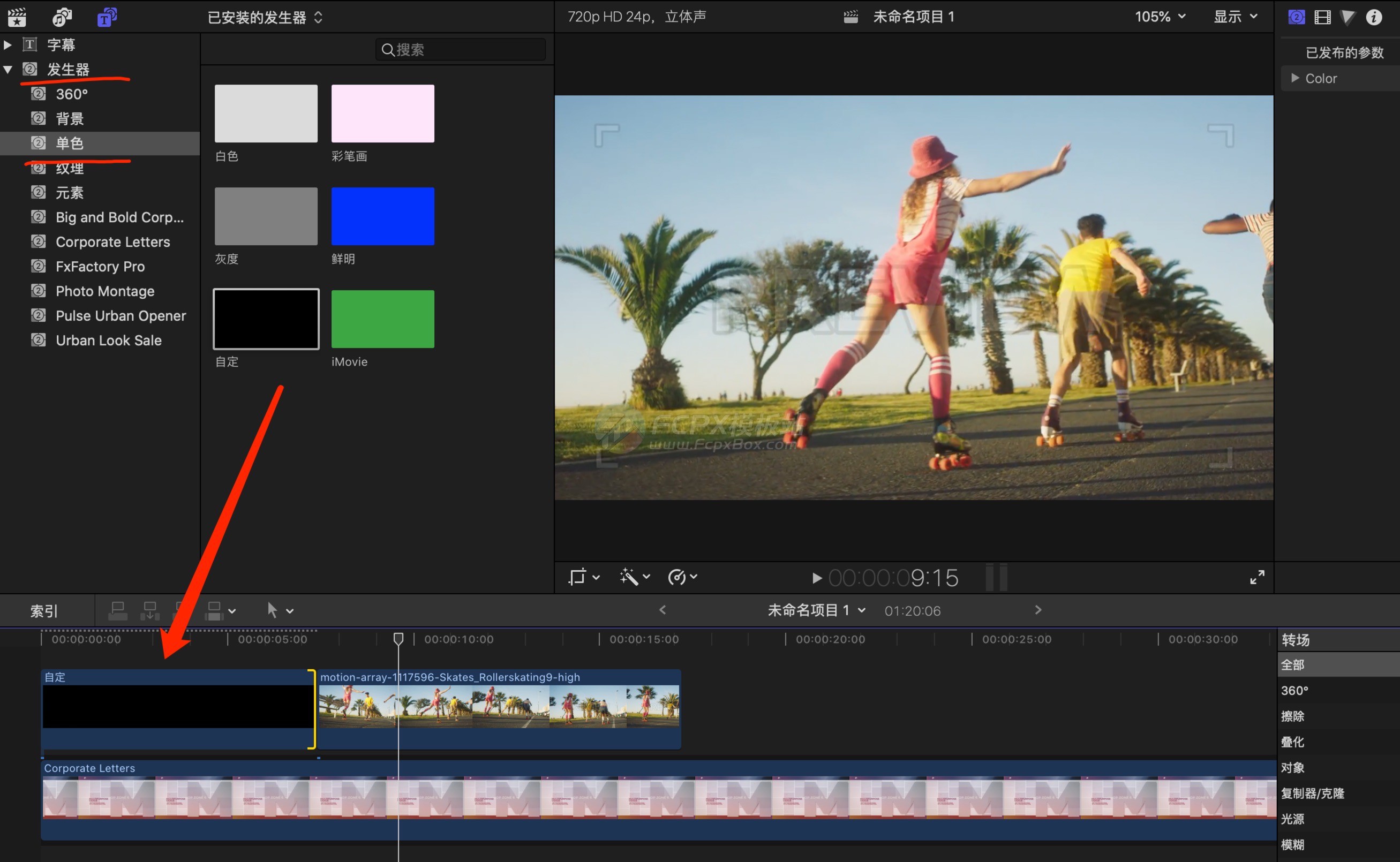Viewport: 1400px width, 862px height.
Task: Open the select tool arrow dropdown
Action: coord(280,610)
